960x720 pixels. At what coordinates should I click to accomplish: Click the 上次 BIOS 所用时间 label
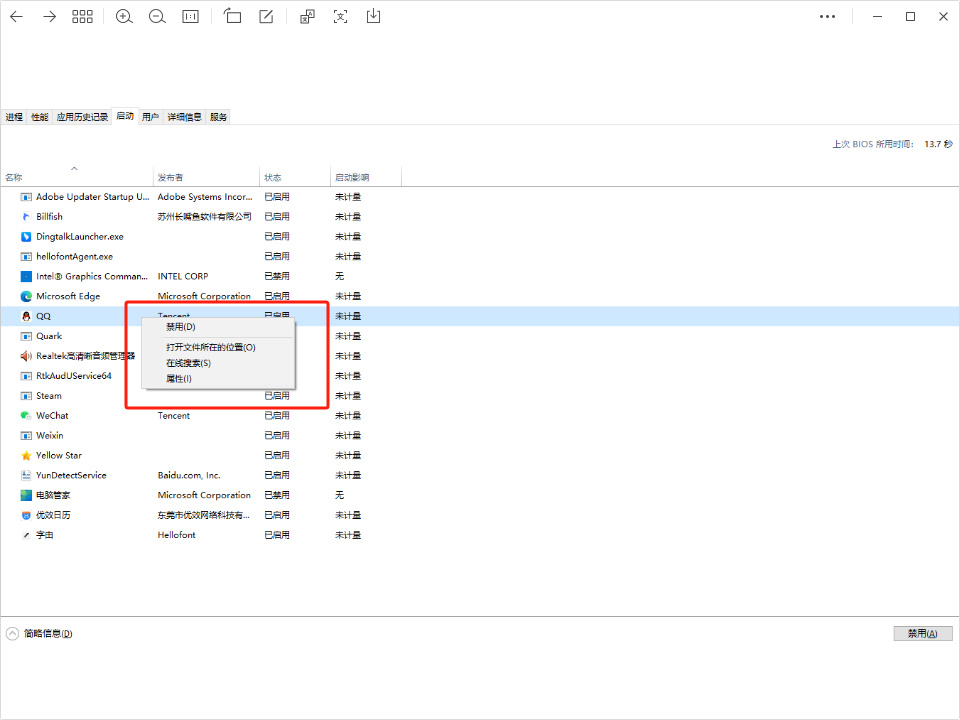872,144
